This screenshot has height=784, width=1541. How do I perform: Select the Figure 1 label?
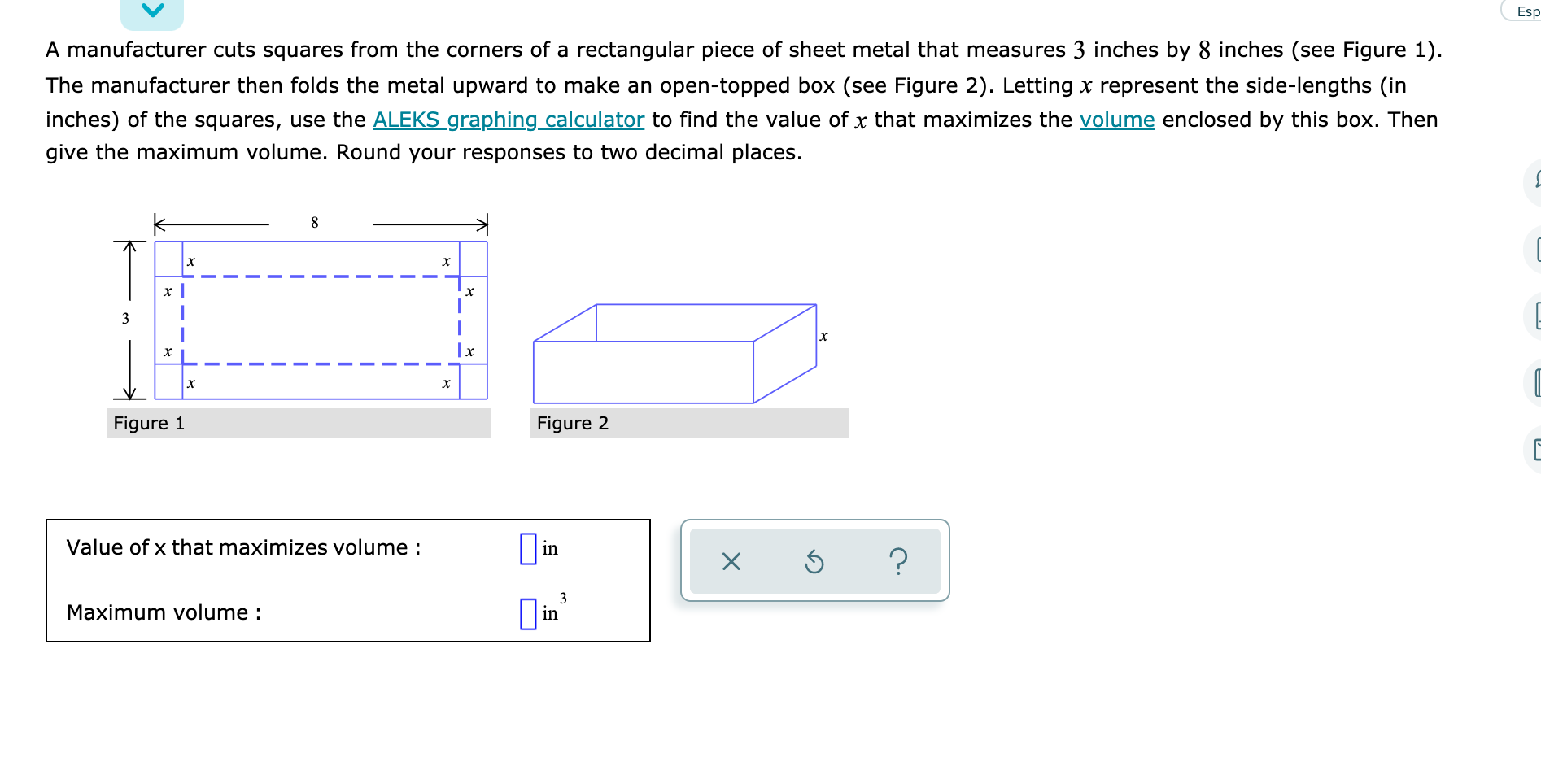[x=149, y=423]
